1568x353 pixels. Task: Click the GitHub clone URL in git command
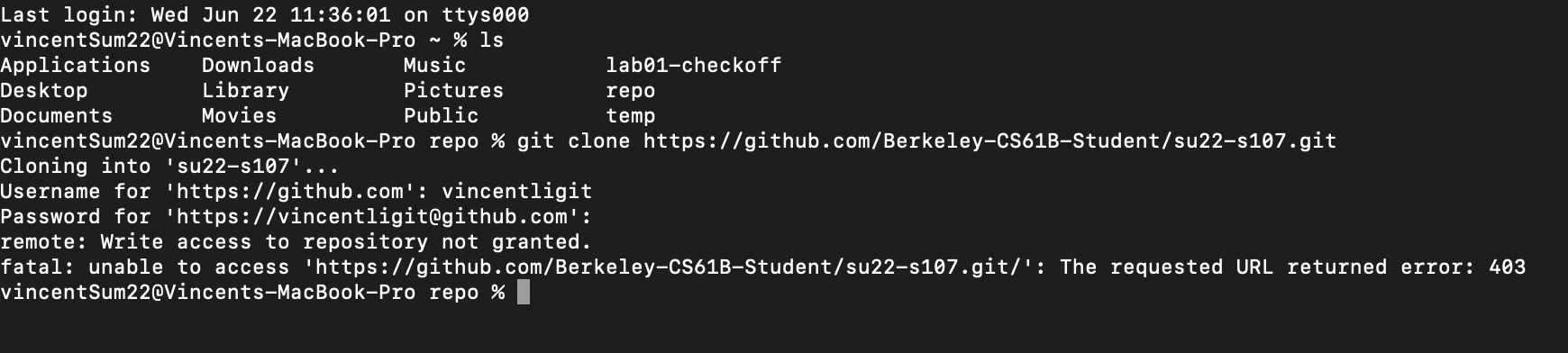pos(989,141)
